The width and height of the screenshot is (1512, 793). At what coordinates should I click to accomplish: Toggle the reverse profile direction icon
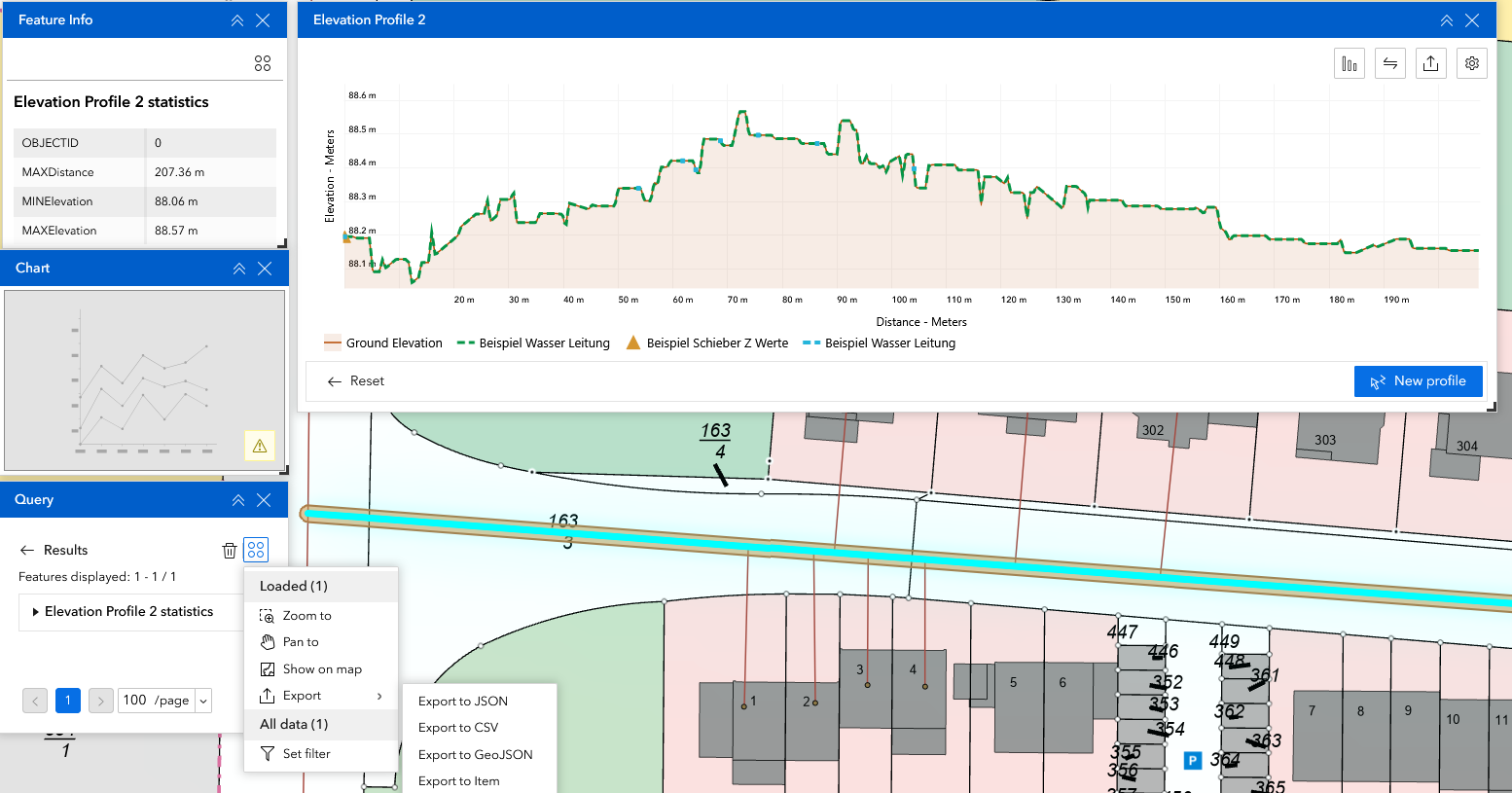coord(1390,62)
